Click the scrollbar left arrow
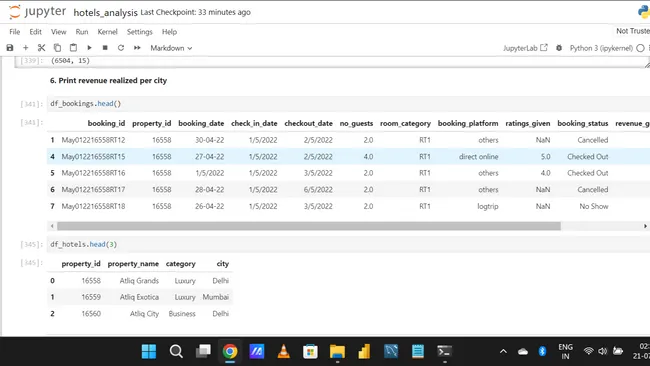 coord(52,226)
